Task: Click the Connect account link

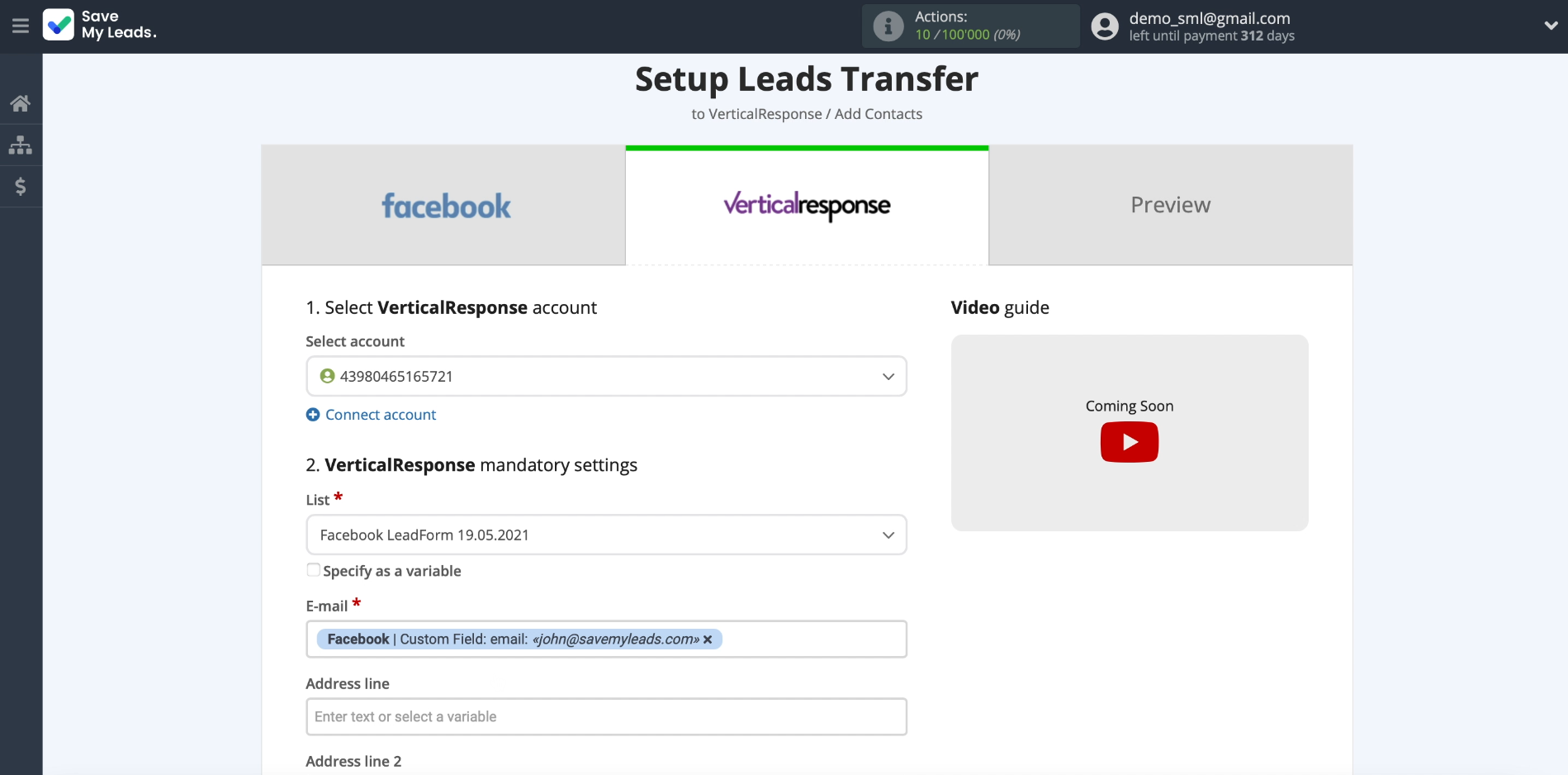Action: pyautogui.click(x=381, y=415)
